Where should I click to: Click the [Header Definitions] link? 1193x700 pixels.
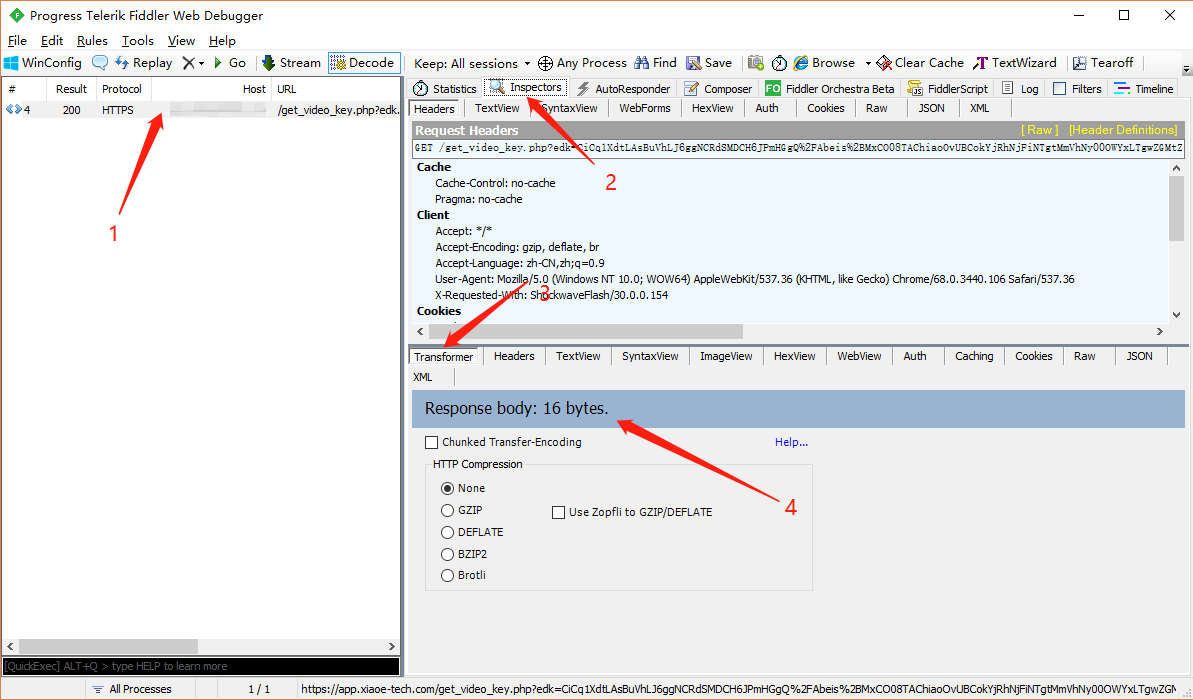[x=1122, y=130]
